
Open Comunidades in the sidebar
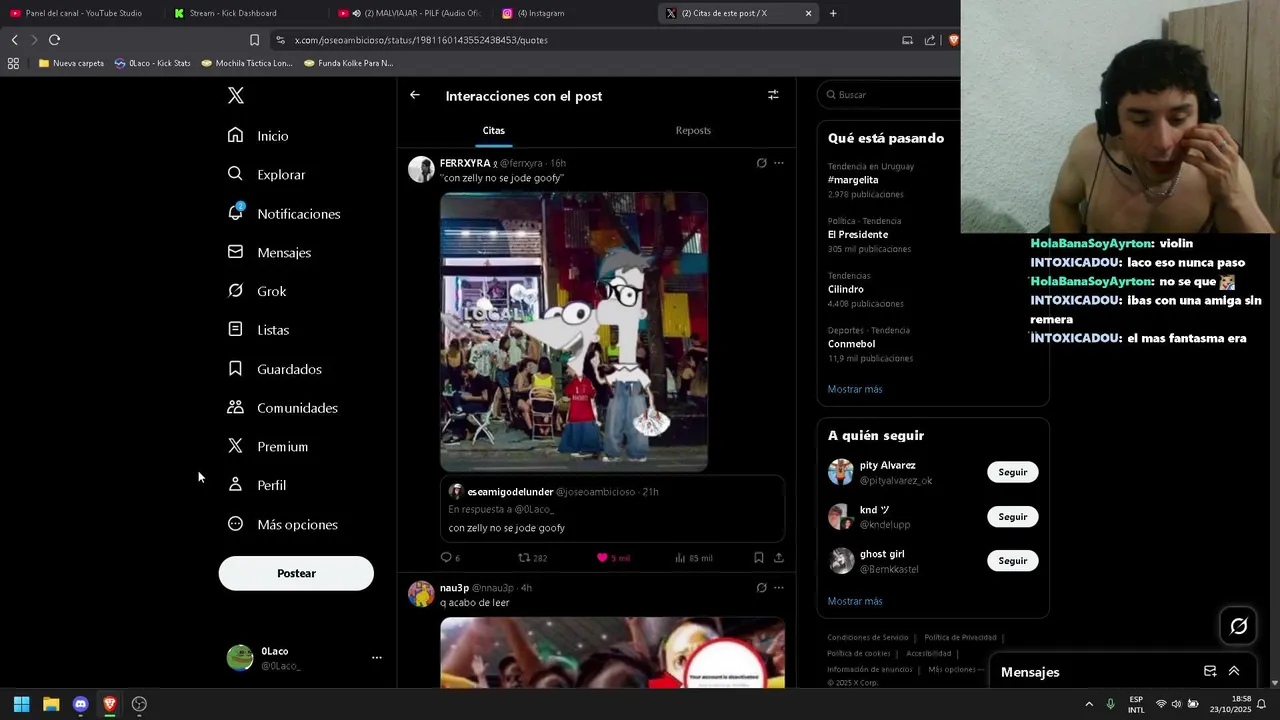(x=282, y=408)
